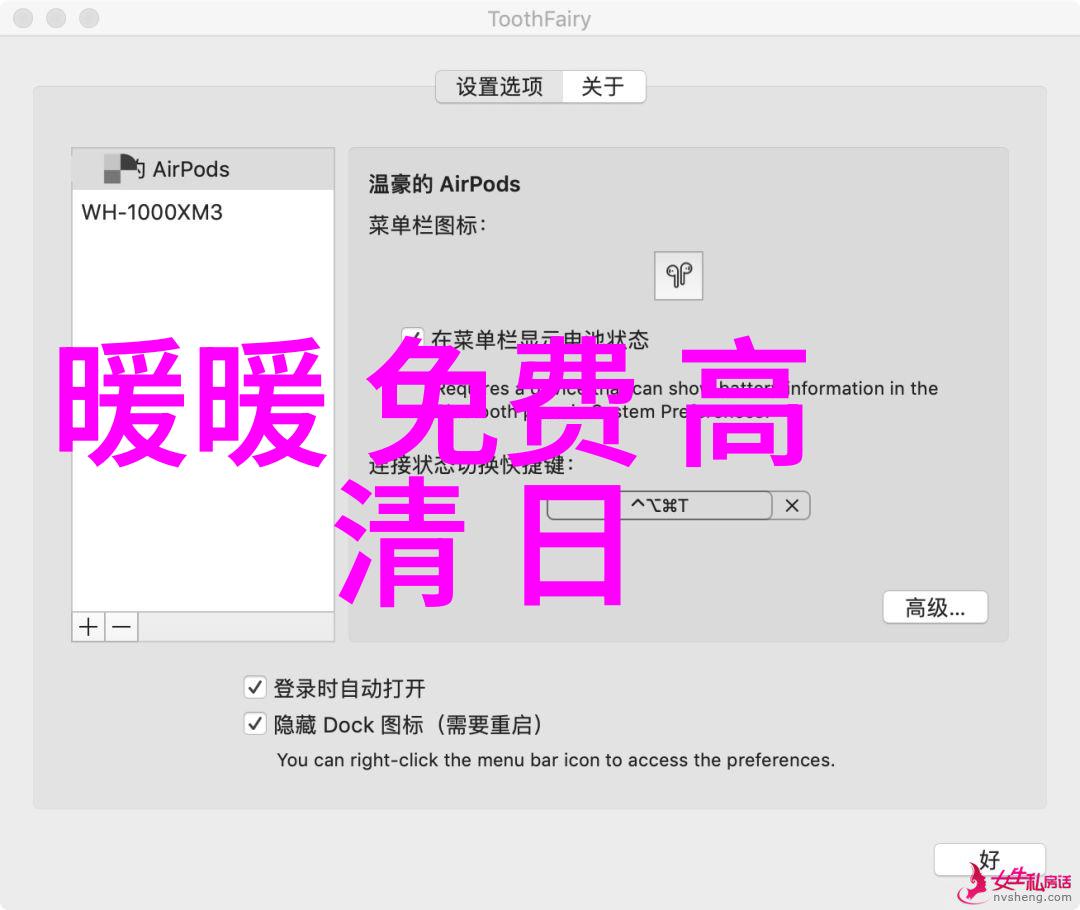Click the ^⌥⌘T shortcut recorder field
Image resolution: width=1080 pixels, height=910 pixels.
click(659, 506)
